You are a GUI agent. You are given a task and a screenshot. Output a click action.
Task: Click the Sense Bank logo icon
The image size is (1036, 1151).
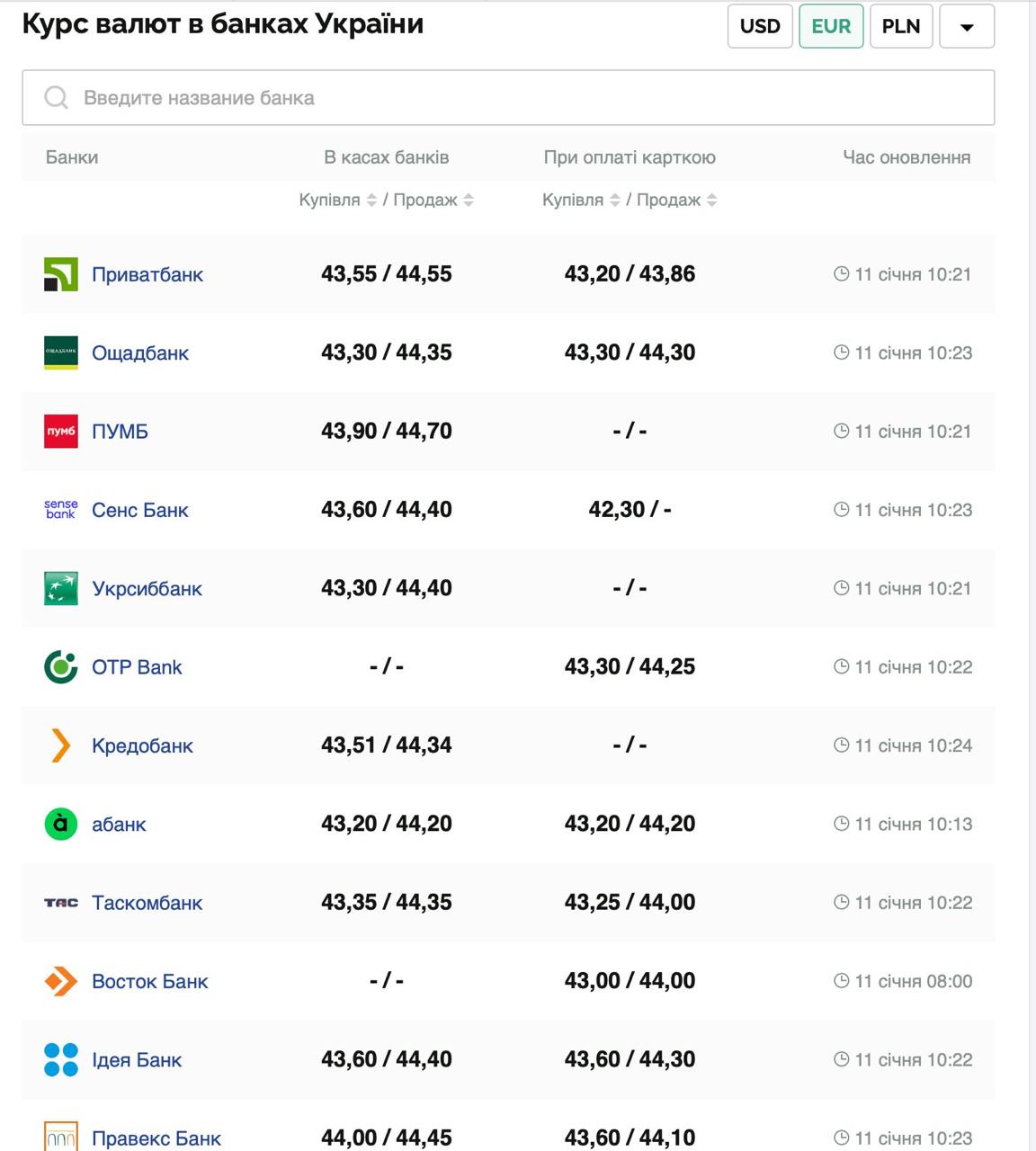(x=61, y=510)
